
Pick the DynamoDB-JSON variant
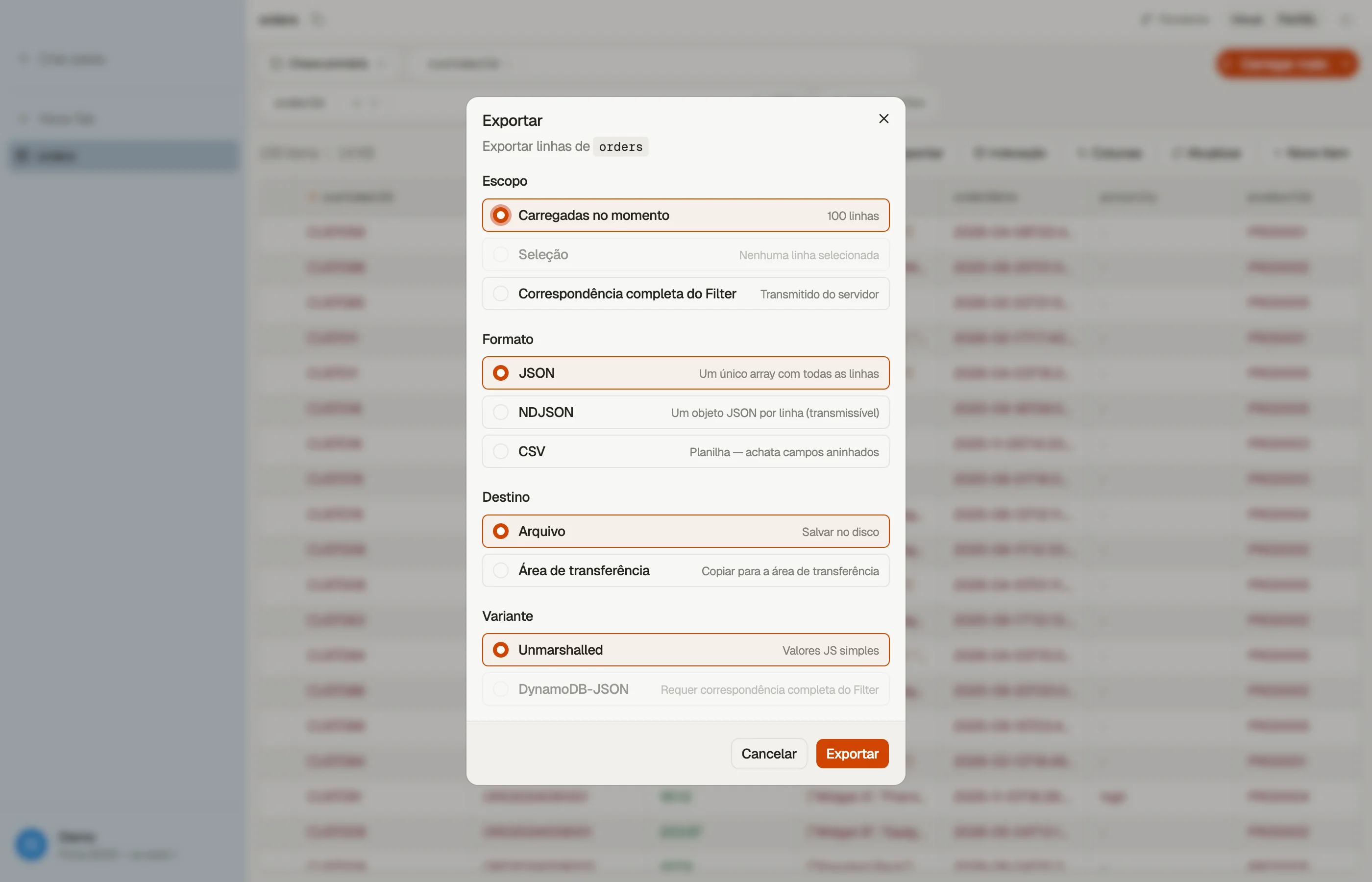pos(686,689)
